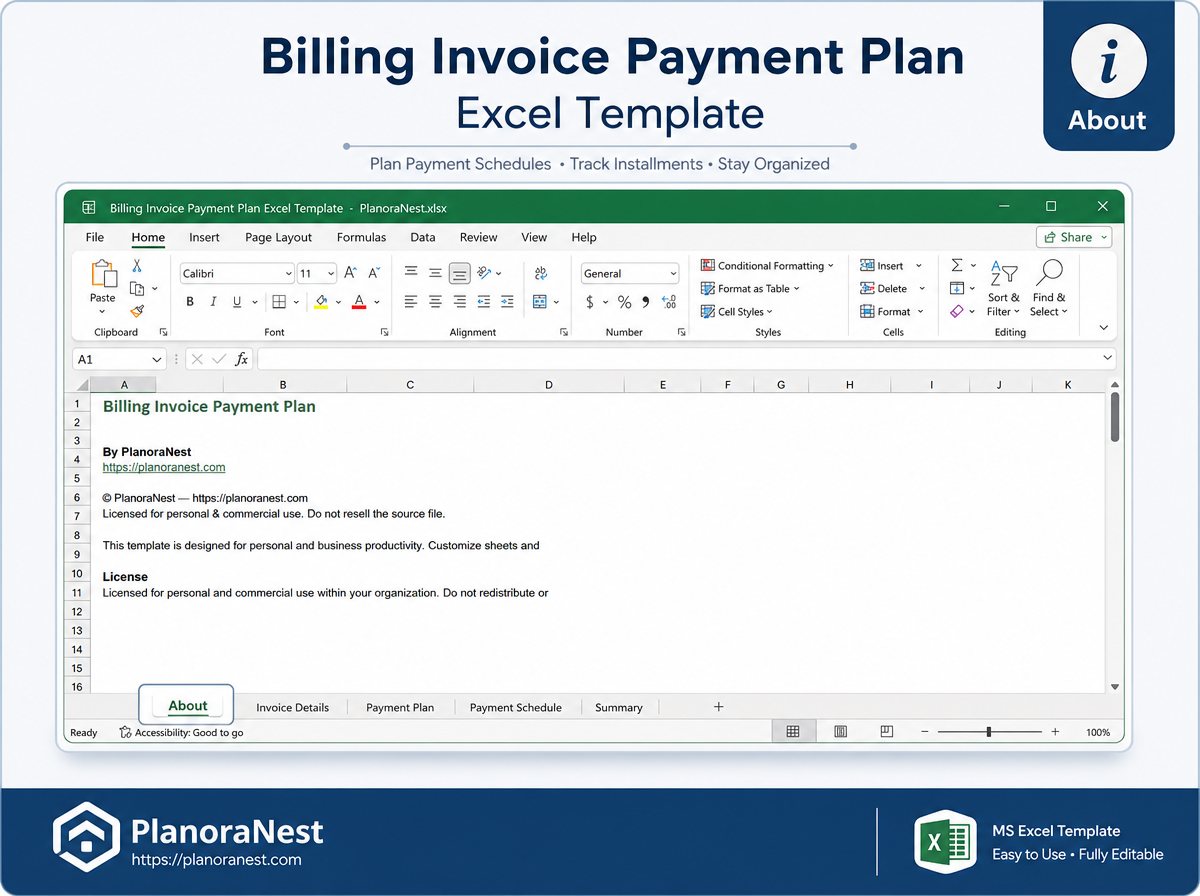The width and height of the screenshot is (1200, 896).
Task: Open https://planoranest.com link in cell A5
Action: tap(164, 467)
